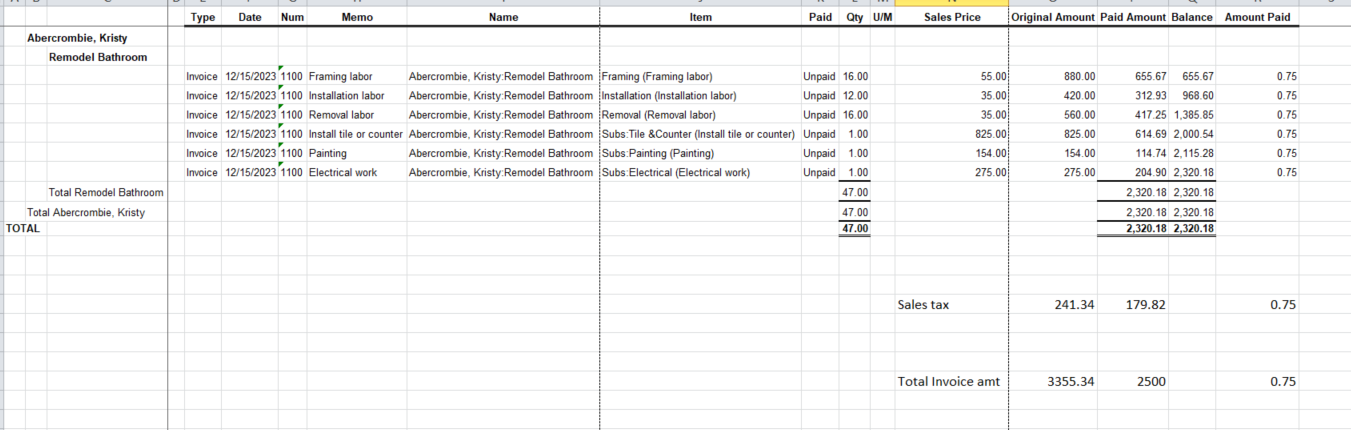Click the Amount Paid column header
Image resolution: width=1351 pixels, height=430 pixels.
[1257, 17]
